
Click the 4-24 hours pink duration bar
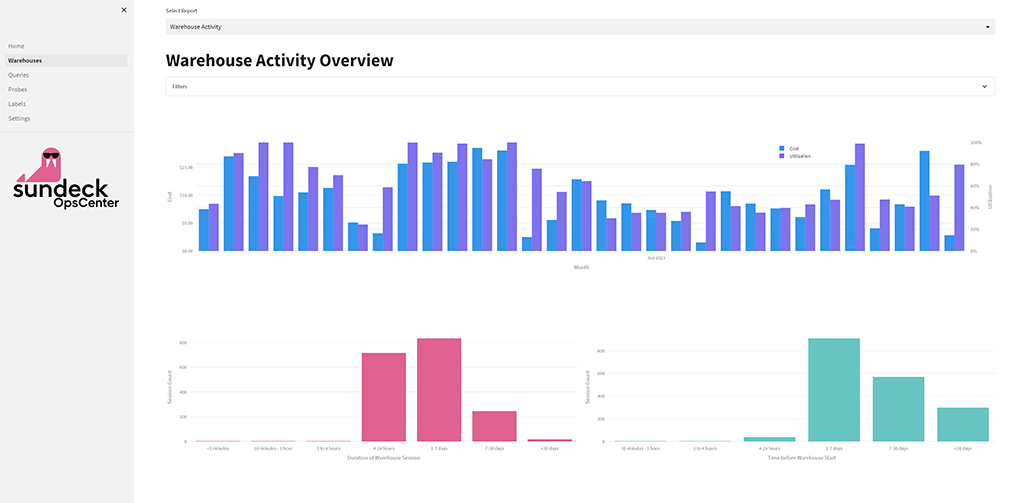(x=383, y=397)
